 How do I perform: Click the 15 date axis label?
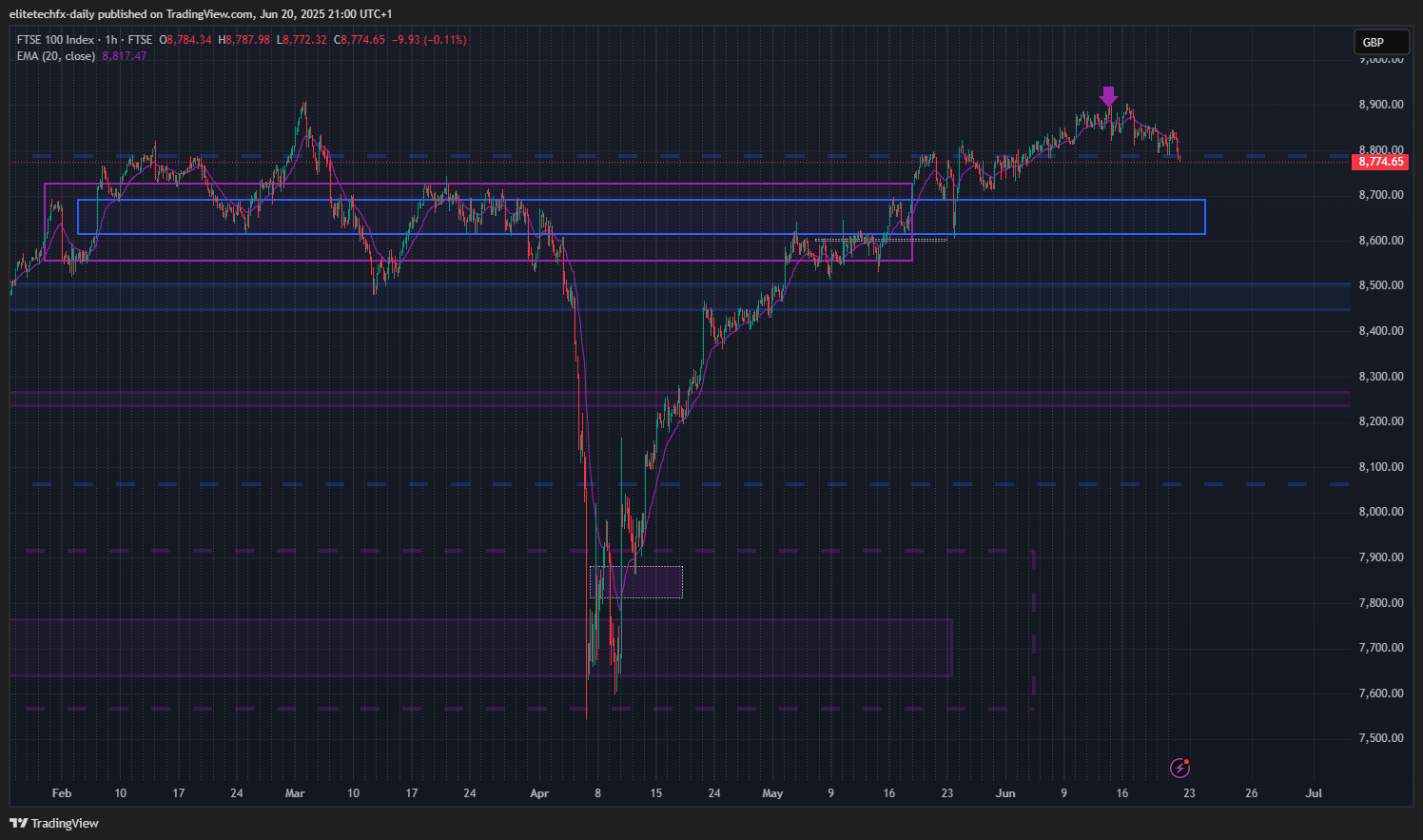pyautogui.click(x=655, y=793)
